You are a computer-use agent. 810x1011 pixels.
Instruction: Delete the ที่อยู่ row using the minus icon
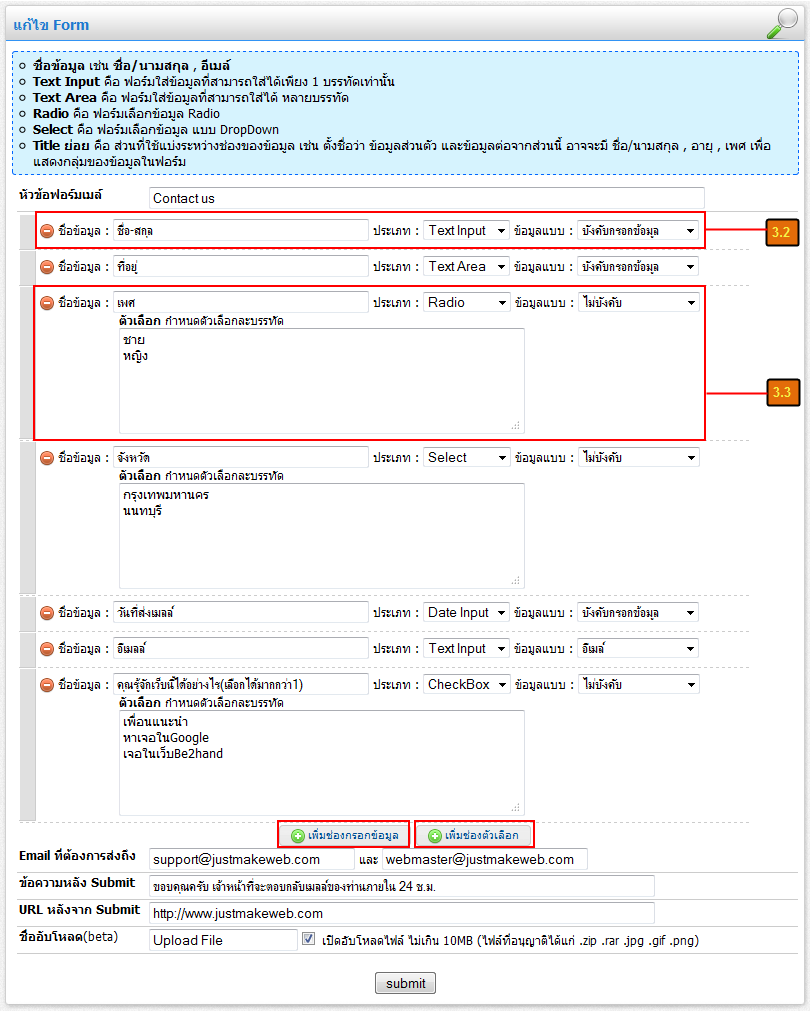(x=47, y=267)
